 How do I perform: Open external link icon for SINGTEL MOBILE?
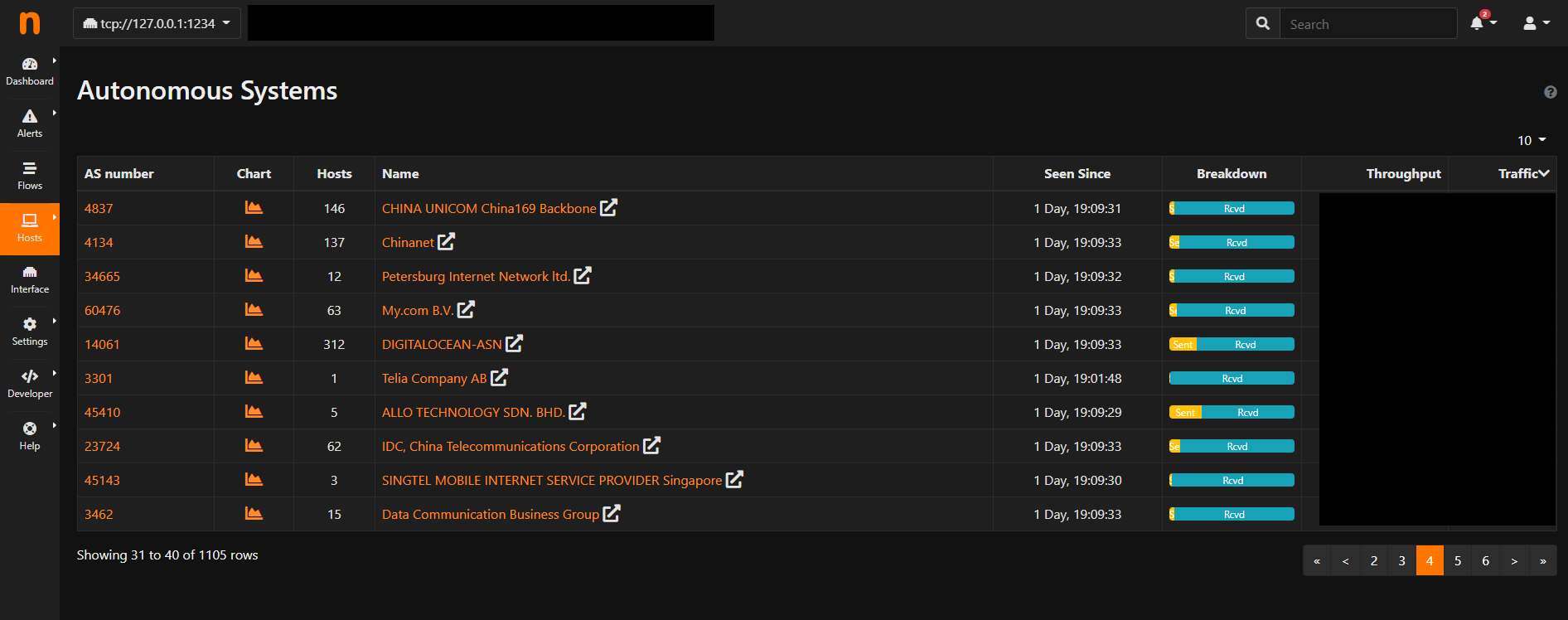click(735, 479)
